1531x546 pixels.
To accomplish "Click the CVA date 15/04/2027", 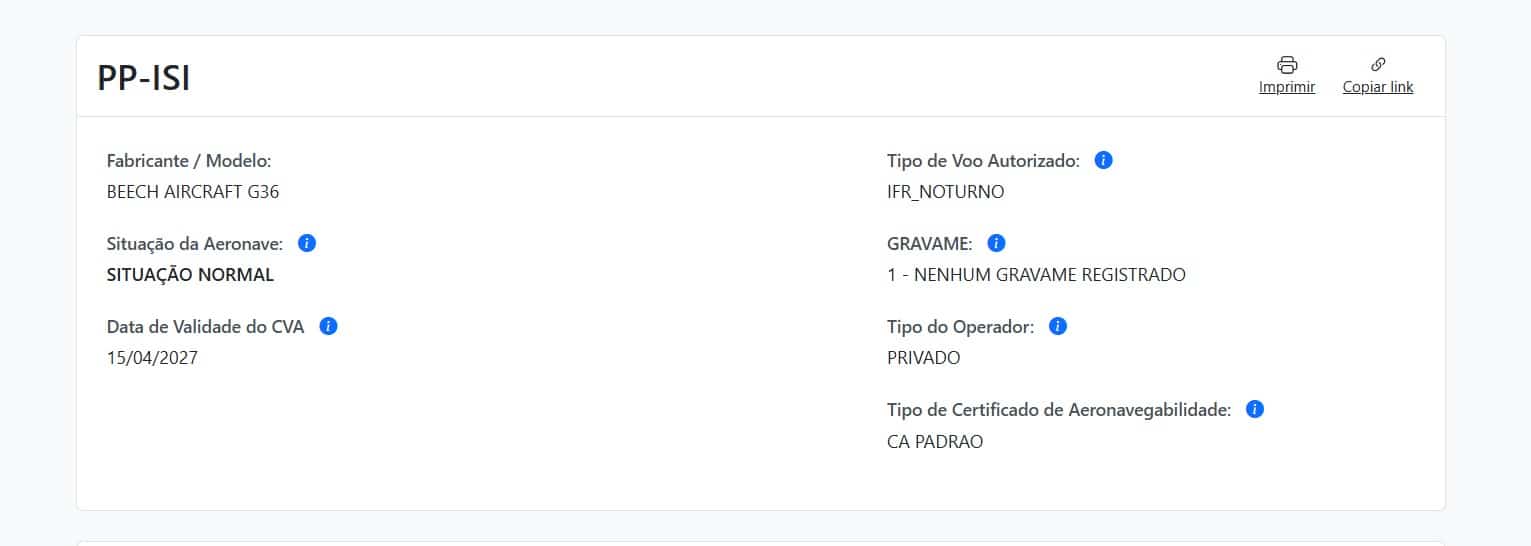I will (x=152, y=358).
